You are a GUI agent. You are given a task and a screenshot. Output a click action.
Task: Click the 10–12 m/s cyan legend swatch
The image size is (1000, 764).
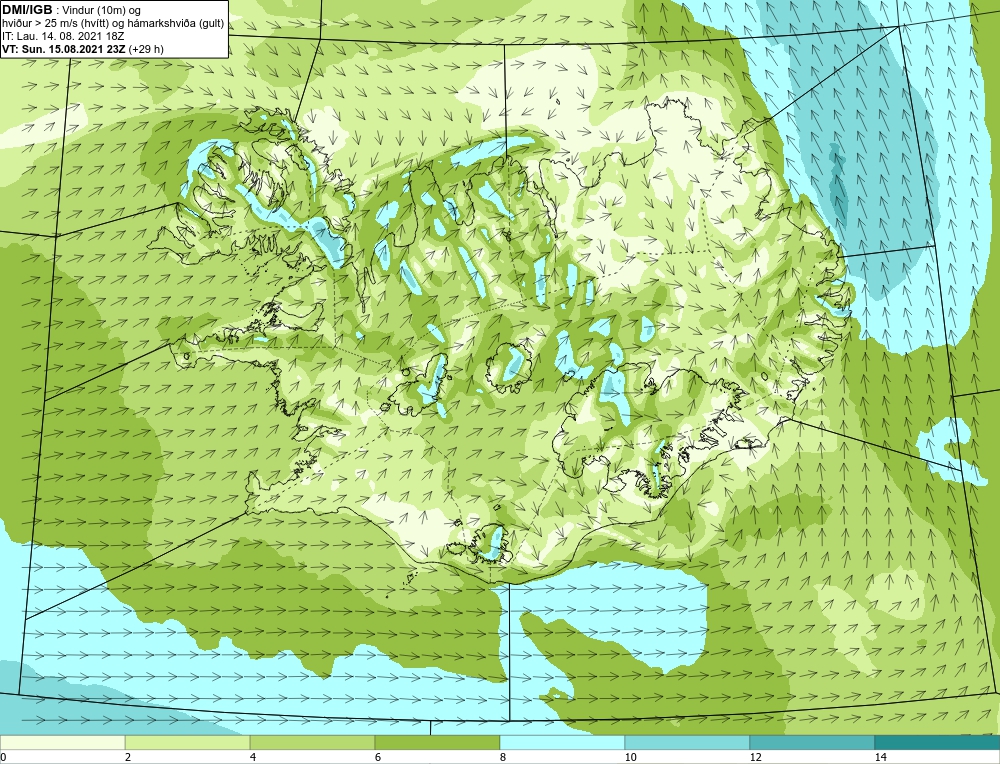click(688, 742)
